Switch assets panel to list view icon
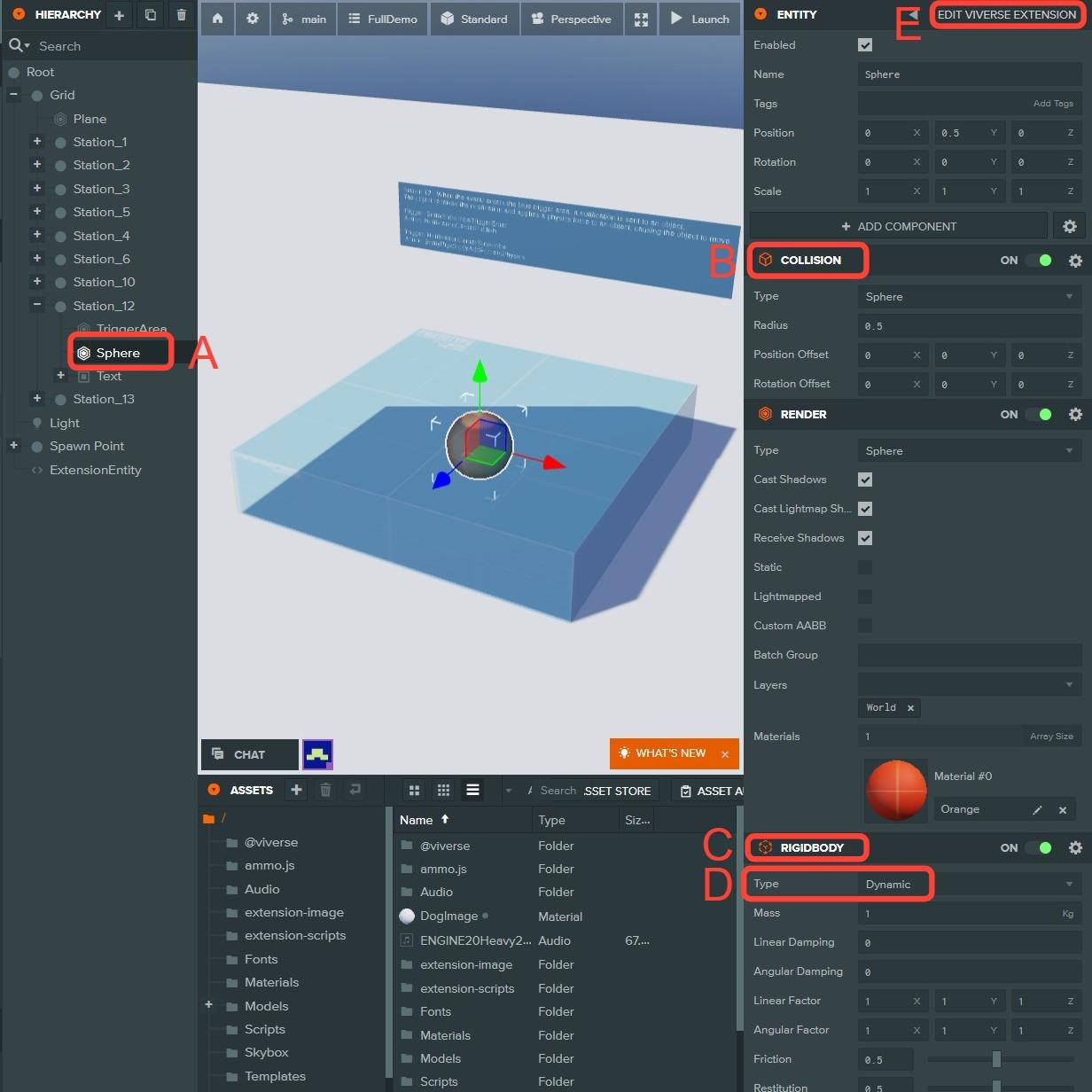Screen dimensions: 1092x1092 (x=472, y=790)
